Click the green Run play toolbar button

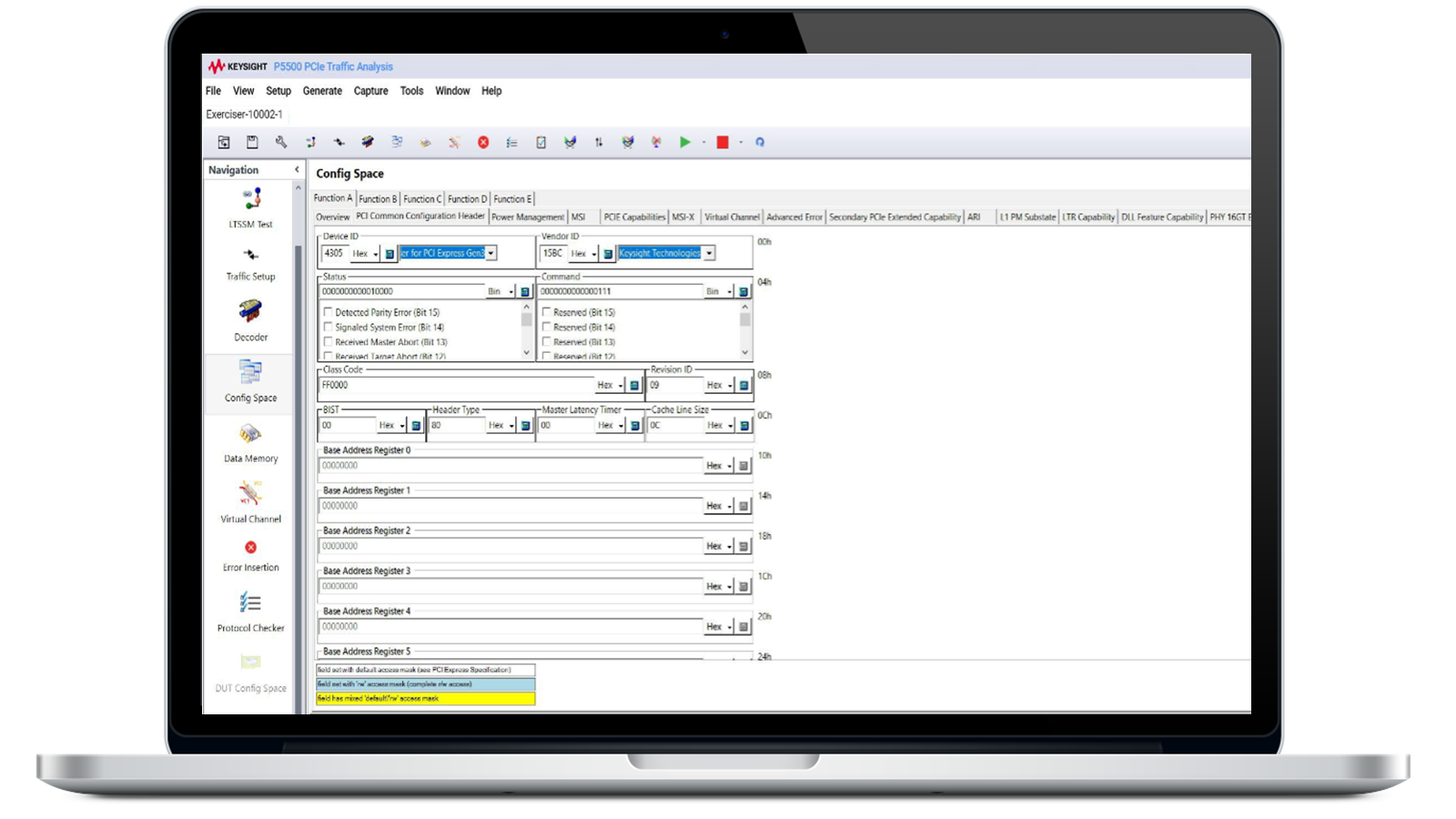[x=685, y=142]
